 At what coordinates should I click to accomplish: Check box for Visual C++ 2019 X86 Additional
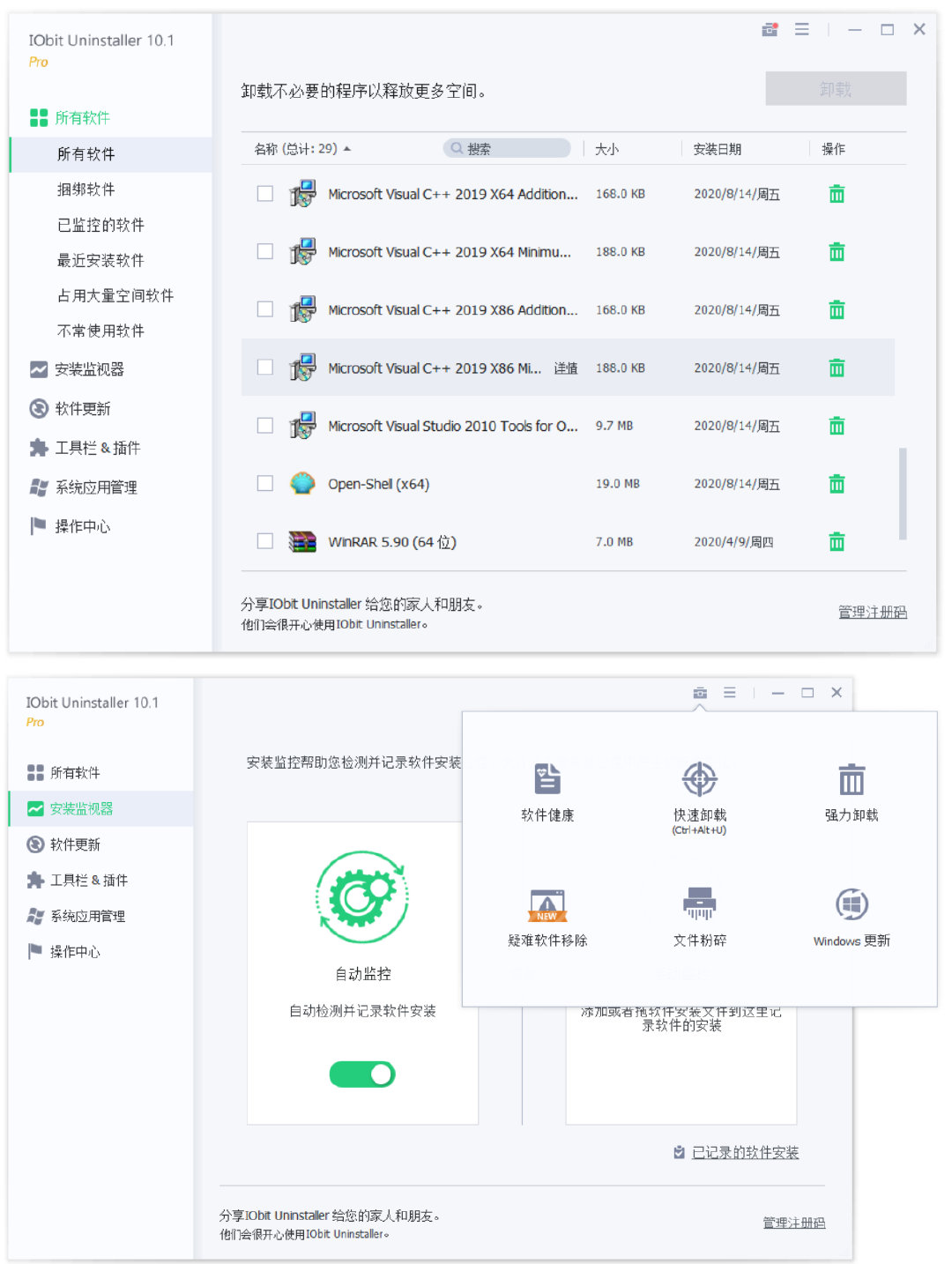(x=264, y=309)
